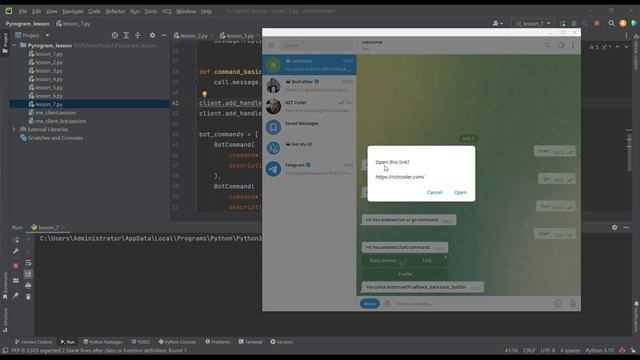
Task: Open the VCS menu
Action: [167, 11]
